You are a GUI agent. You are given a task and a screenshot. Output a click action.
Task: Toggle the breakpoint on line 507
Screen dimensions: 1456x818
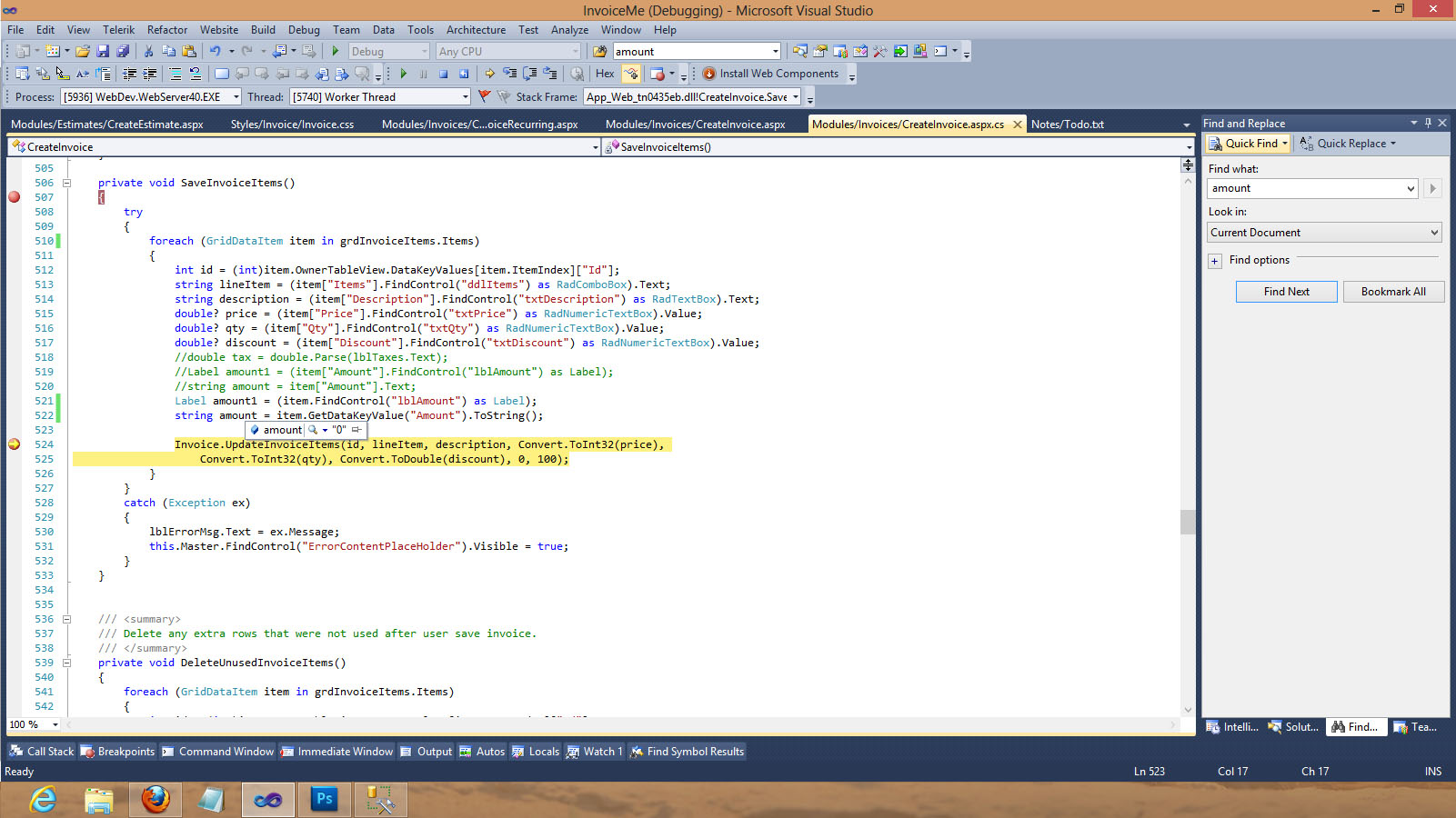click(15, 197)
